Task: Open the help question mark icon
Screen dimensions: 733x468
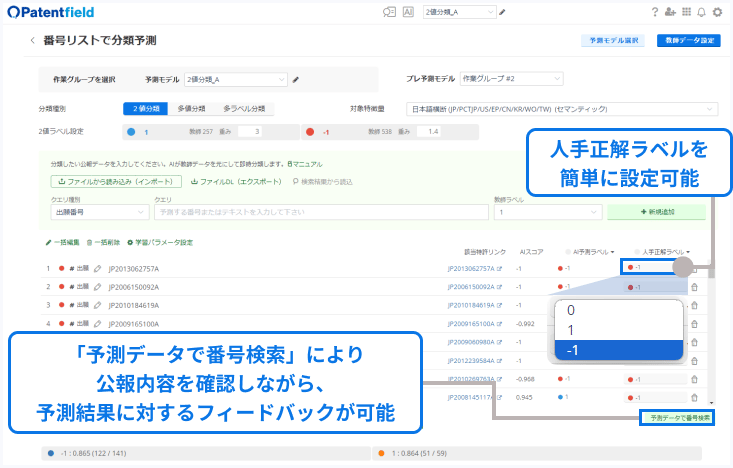Action: coord(655,12)
